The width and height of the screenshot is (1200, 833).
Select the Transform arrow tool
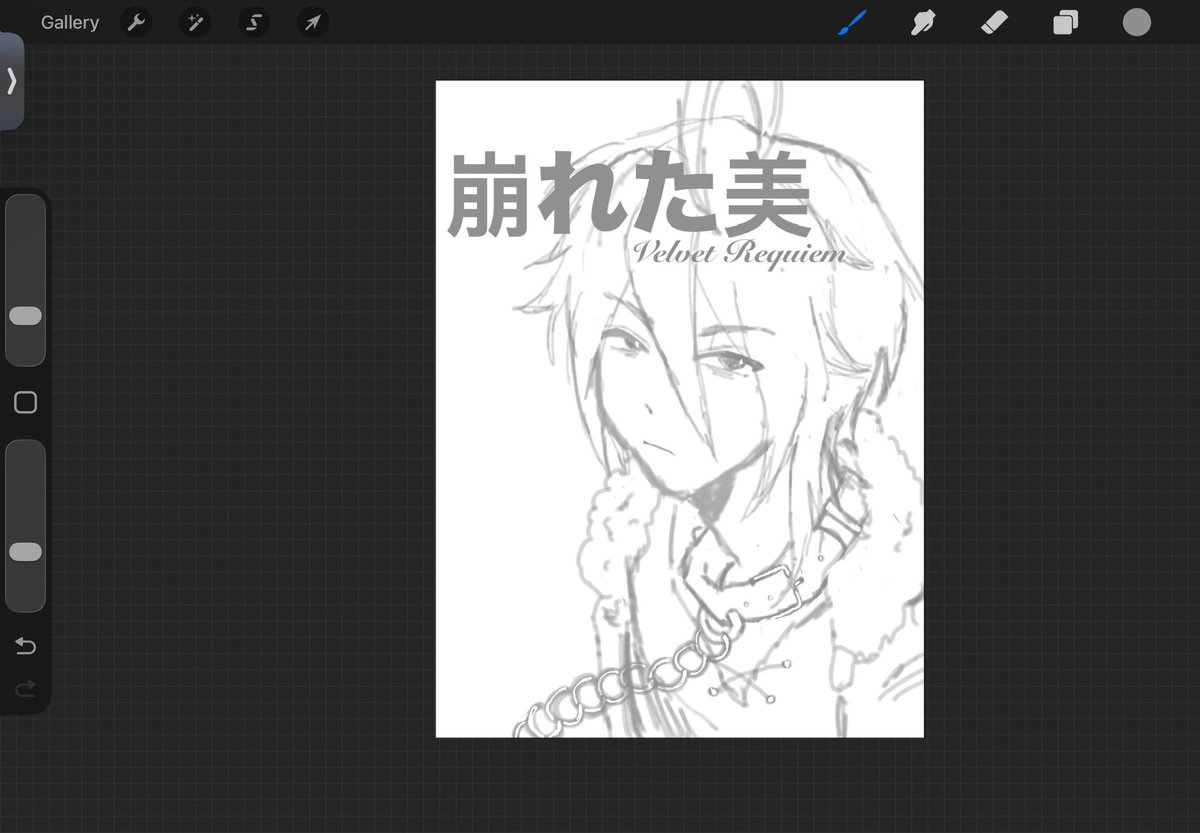[x=312, y=22]
